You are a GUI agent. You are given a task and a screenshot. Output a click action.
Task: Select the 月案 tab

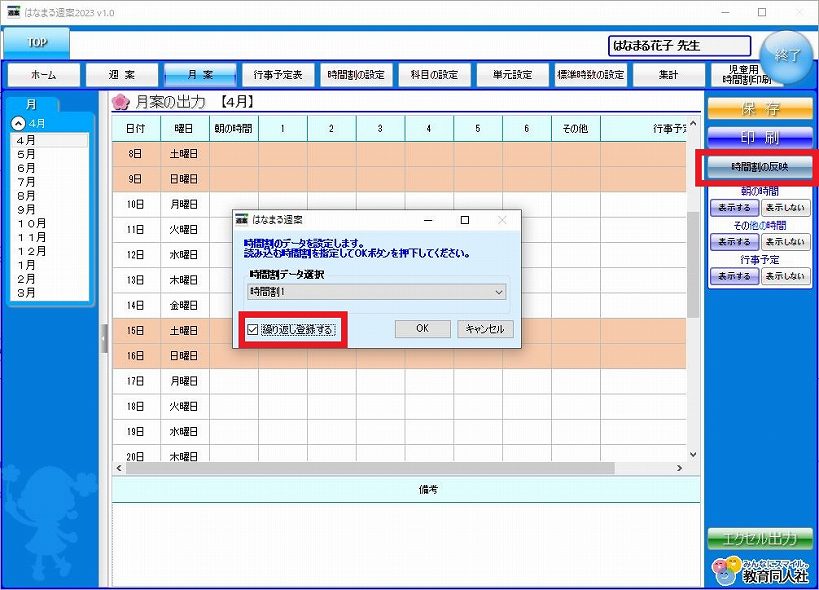[200, 75]
